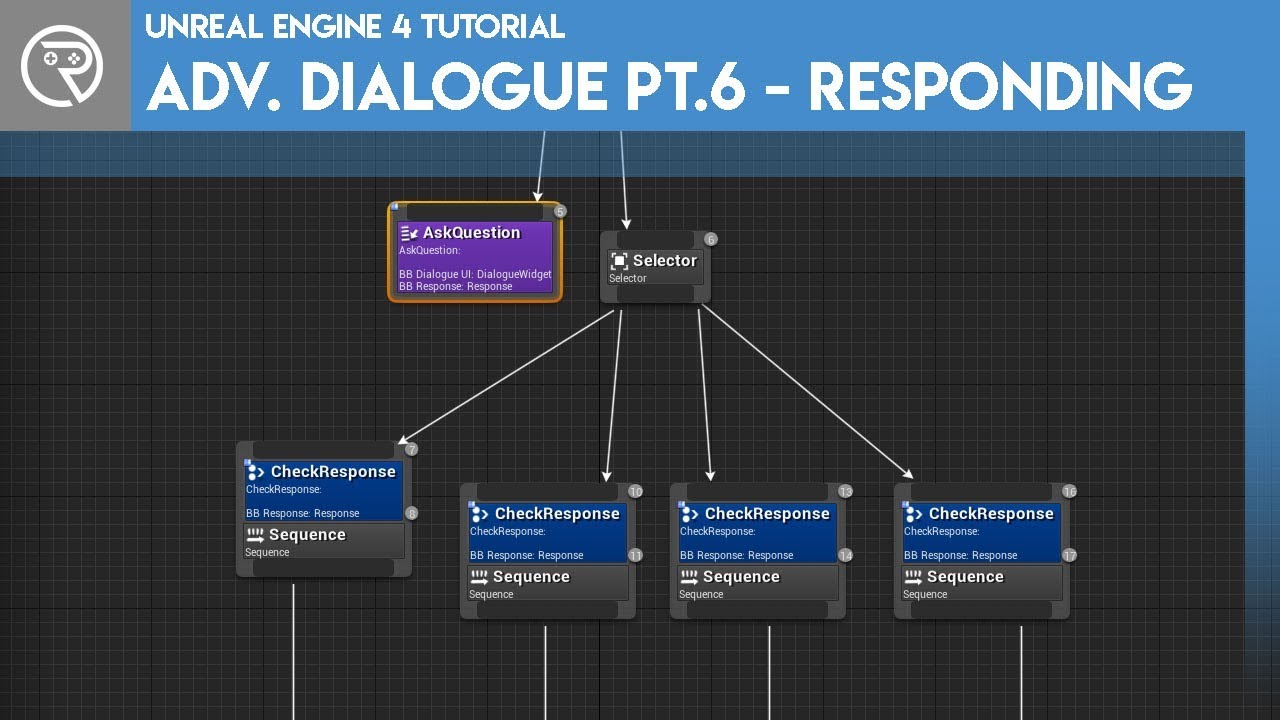1280x720 pixels.
Task: Click the top input pin of node 16
Action: (x=981, y=492)
